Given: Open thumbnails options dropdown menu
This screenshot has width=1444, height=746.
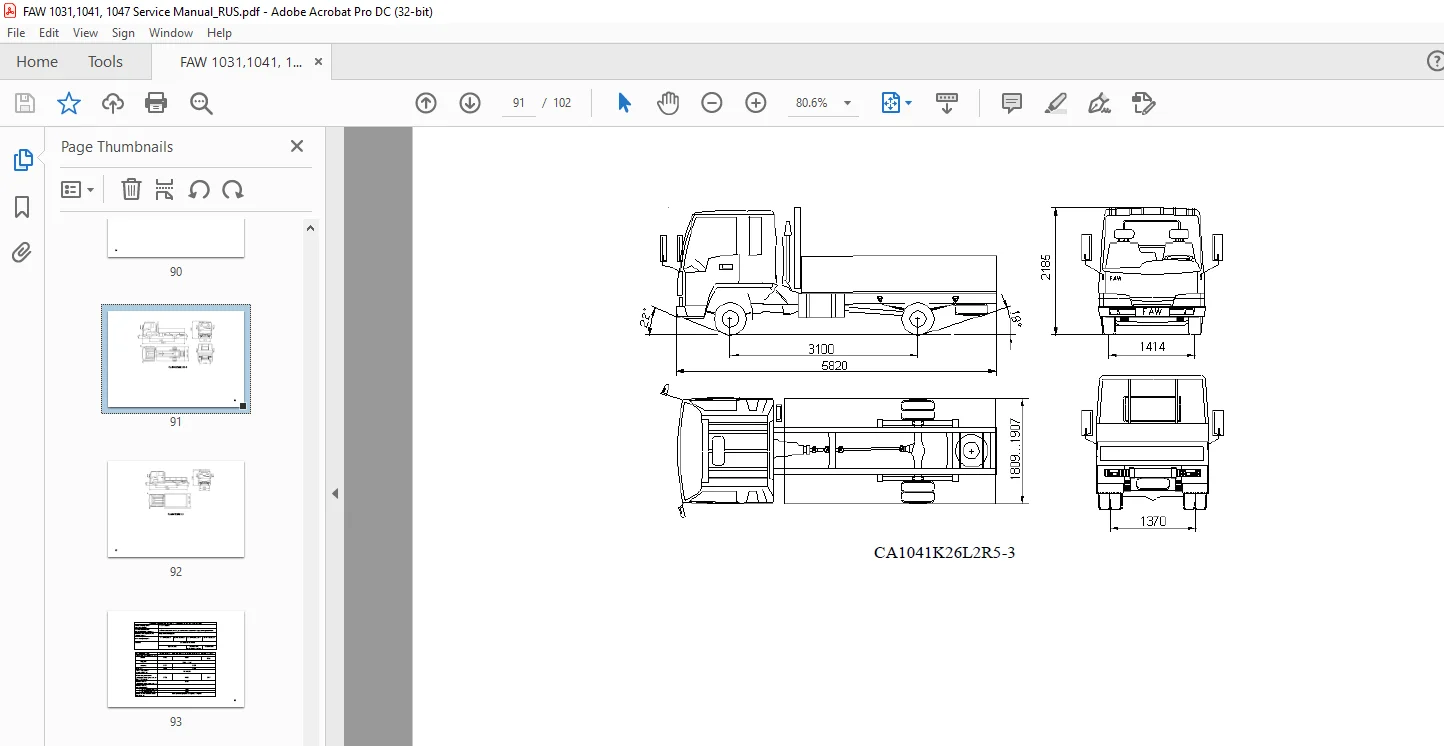Looking at the screenshot, I should coord(77,190).
